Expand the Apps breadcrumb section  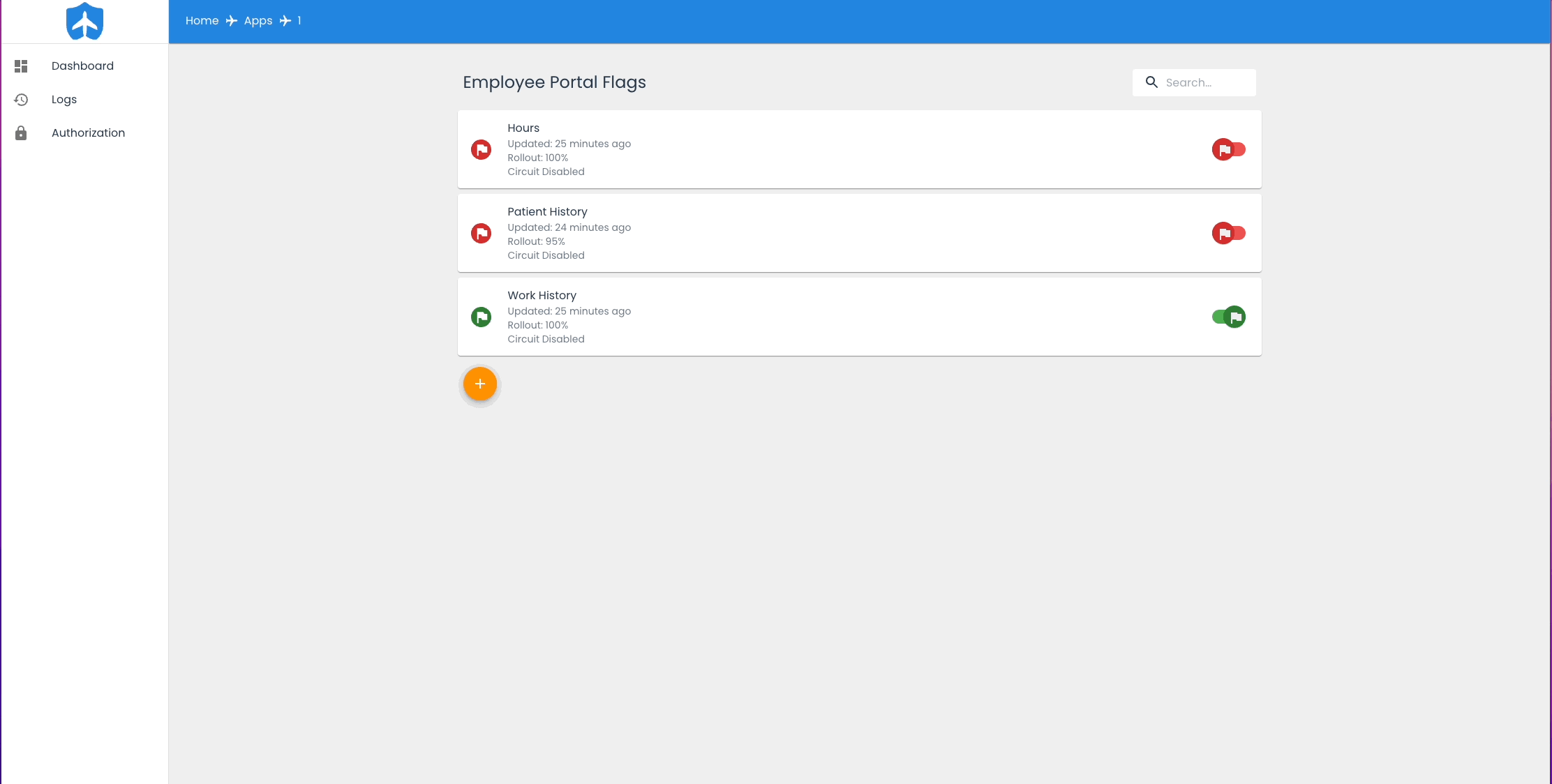pyautogui.click(x=259, y=21)
